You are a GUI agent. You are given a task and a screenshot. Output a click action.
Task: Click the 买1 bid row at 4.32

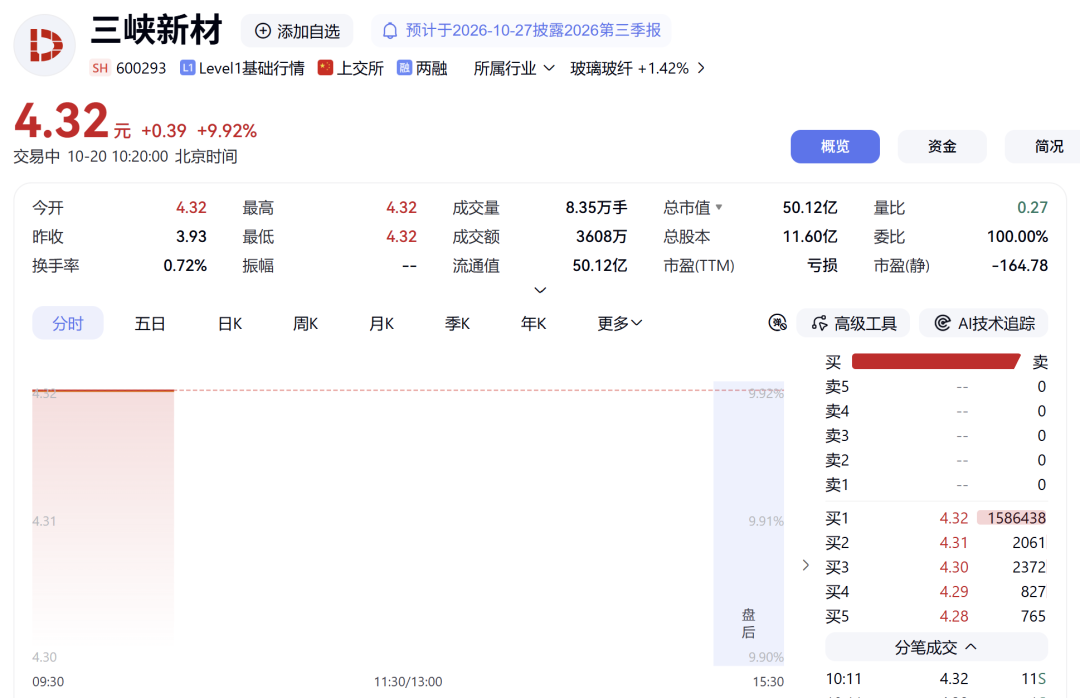[x=936, y=518]
